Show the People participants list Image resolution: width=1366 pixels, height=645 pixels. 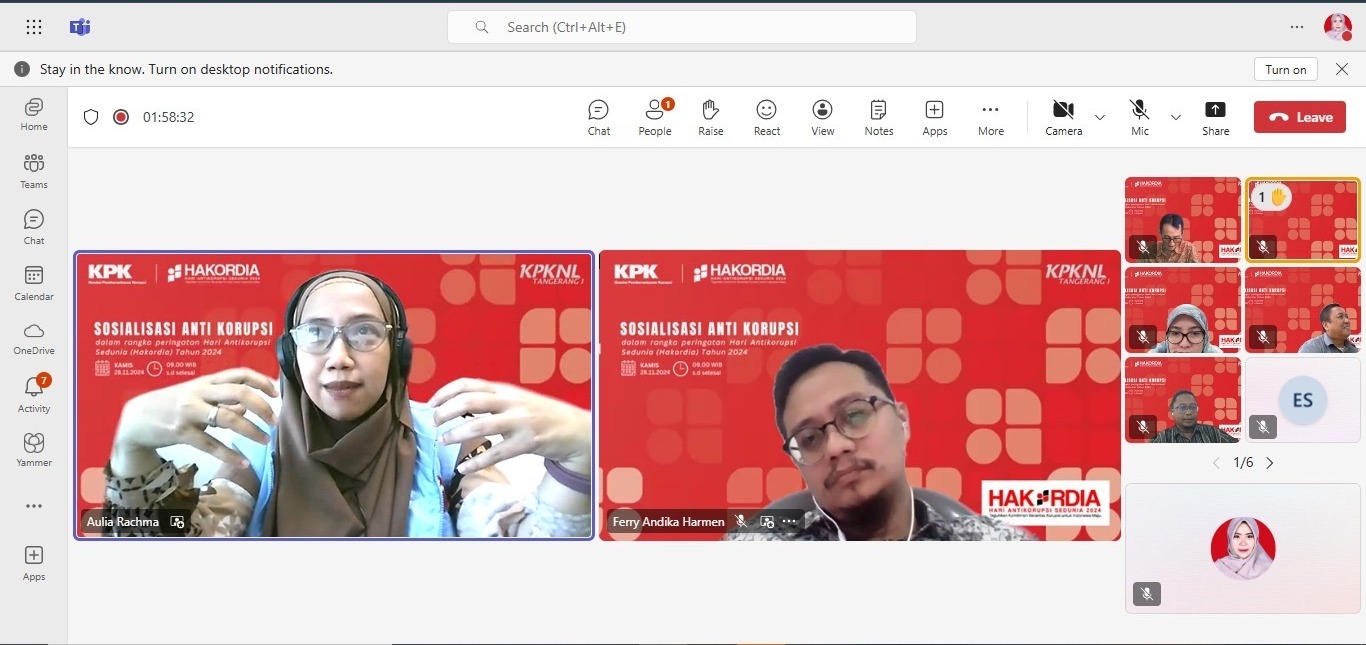click(x=655, y=117)
